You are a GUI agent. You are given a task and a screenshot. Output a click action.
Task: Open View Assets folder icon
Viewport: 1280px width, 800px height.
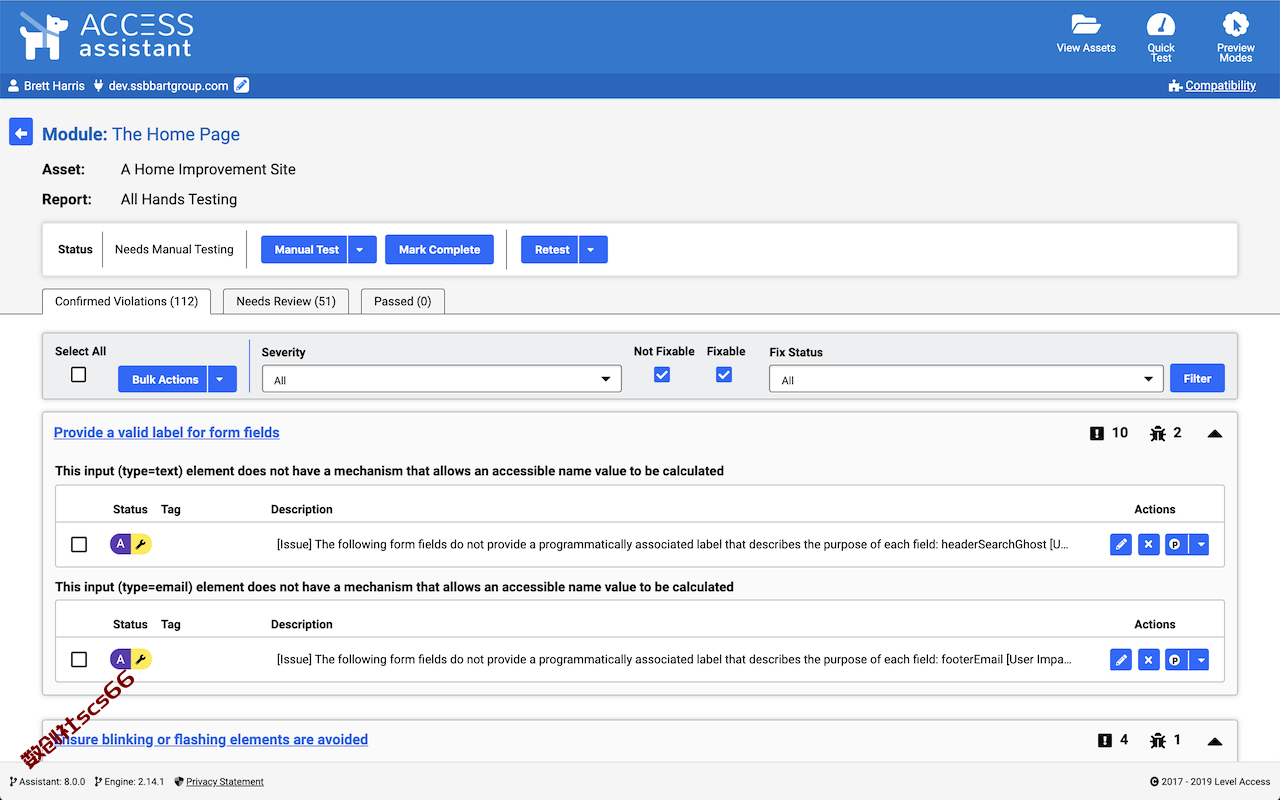click(x=1086, y=25)
